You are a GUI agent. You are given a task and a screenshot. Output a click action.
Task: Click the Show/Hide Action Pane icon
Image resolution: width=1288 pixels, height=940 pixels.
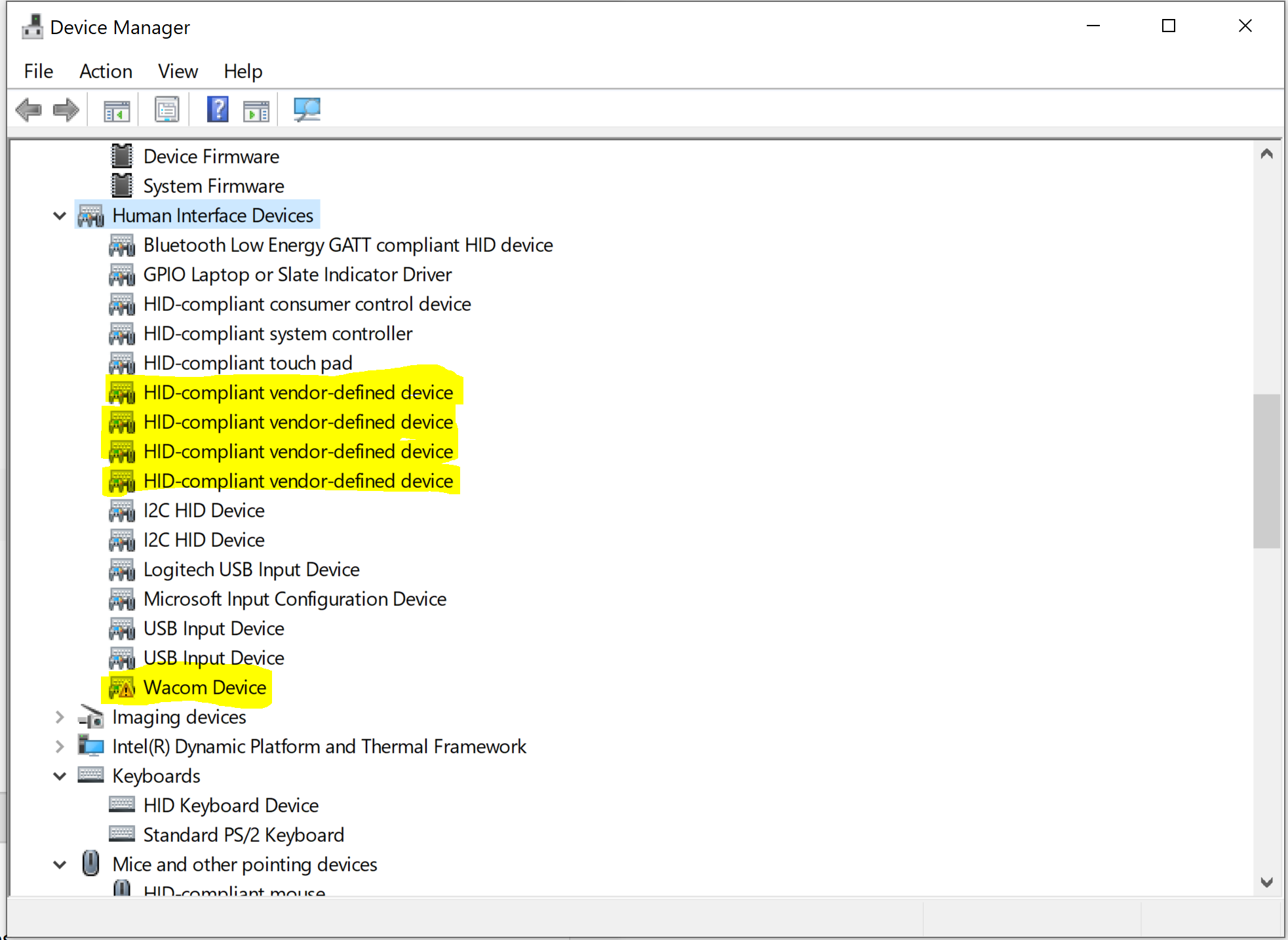(x=256, y=110)
